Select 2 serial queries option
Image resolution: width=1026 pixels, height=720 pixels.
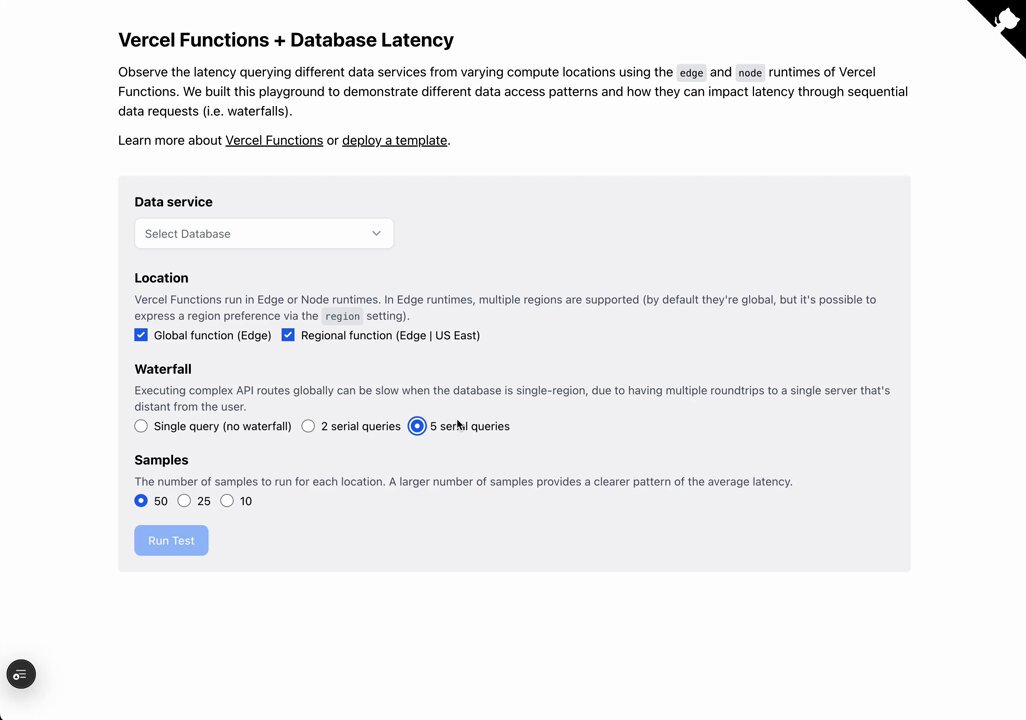[308, 426]
